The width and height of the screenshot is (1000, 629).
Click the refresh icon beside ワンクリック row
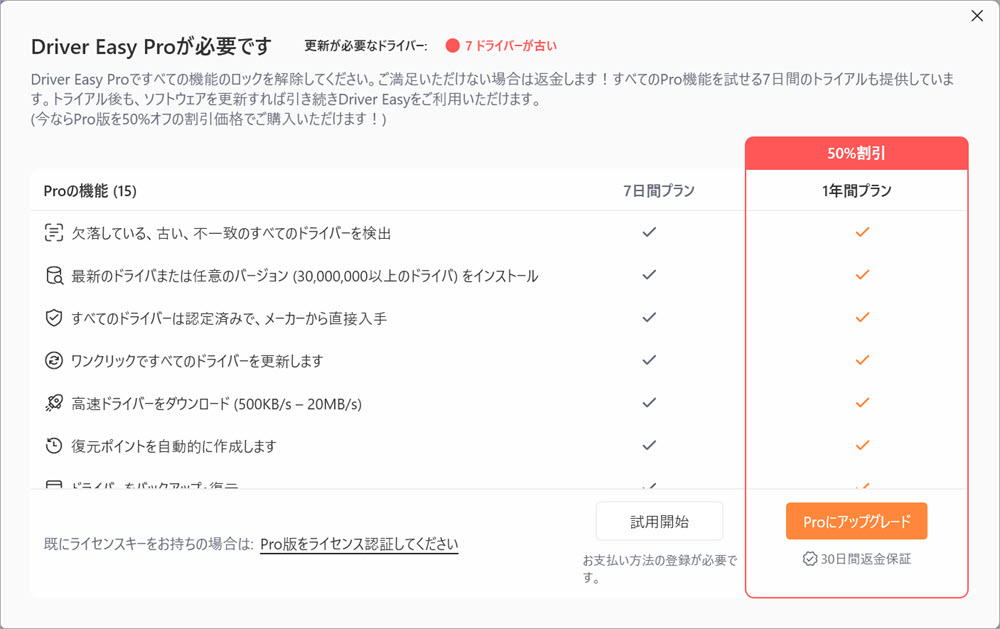point(54,360)
